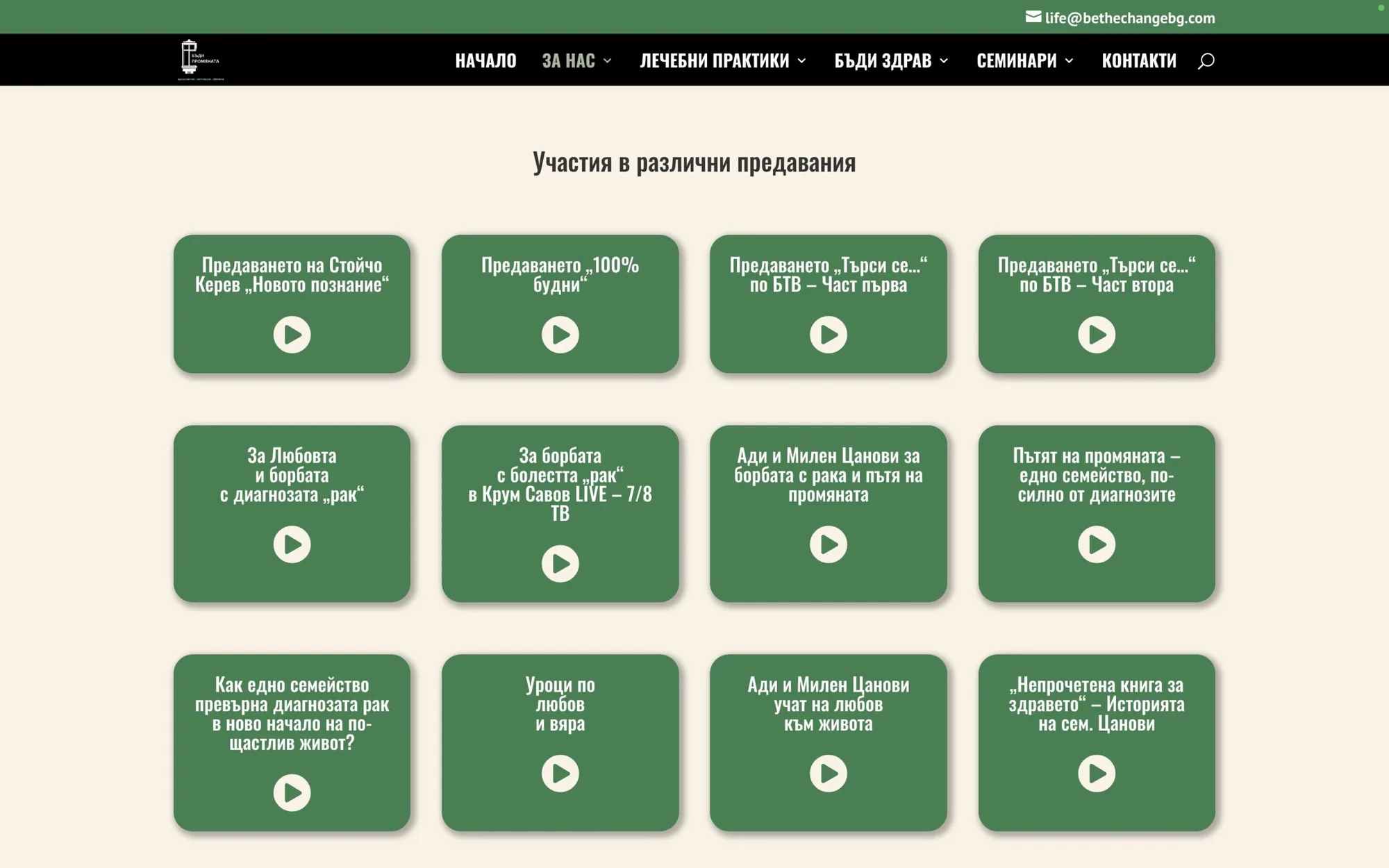Image resolution: width=1389 pixels, height=868 pixels.
Task: Go to the НАЧАЛО page
Action: tap(485, 60)
